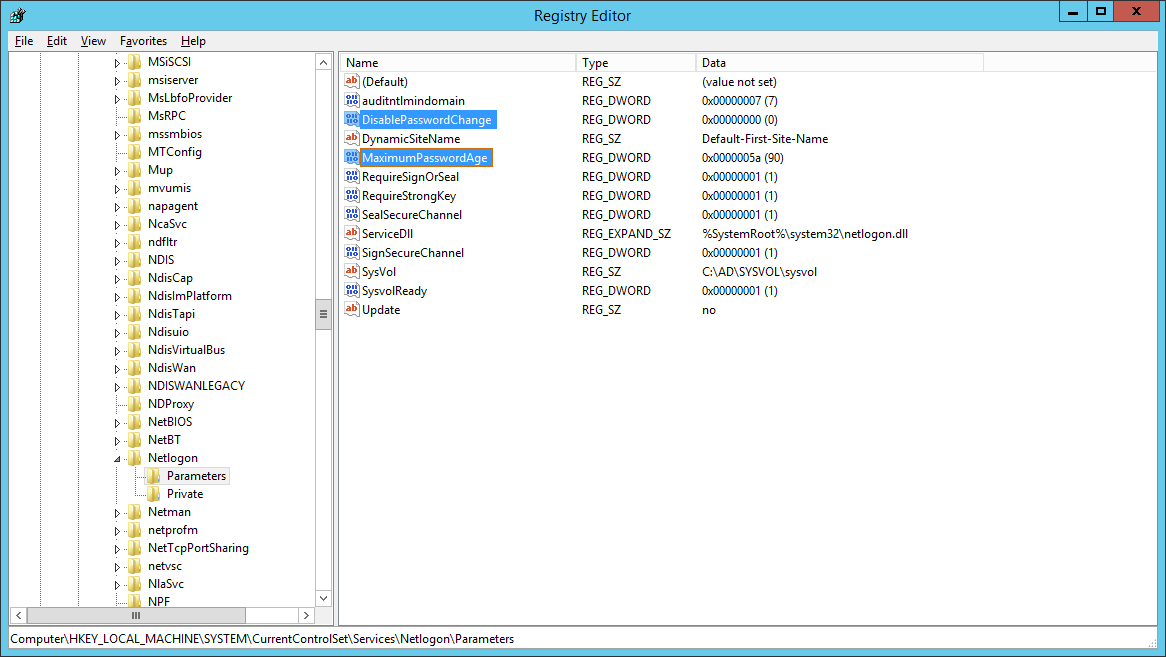Click the NlaSvc folder icon
This screenshot has height=657, width=1166.
click(135, 584)
